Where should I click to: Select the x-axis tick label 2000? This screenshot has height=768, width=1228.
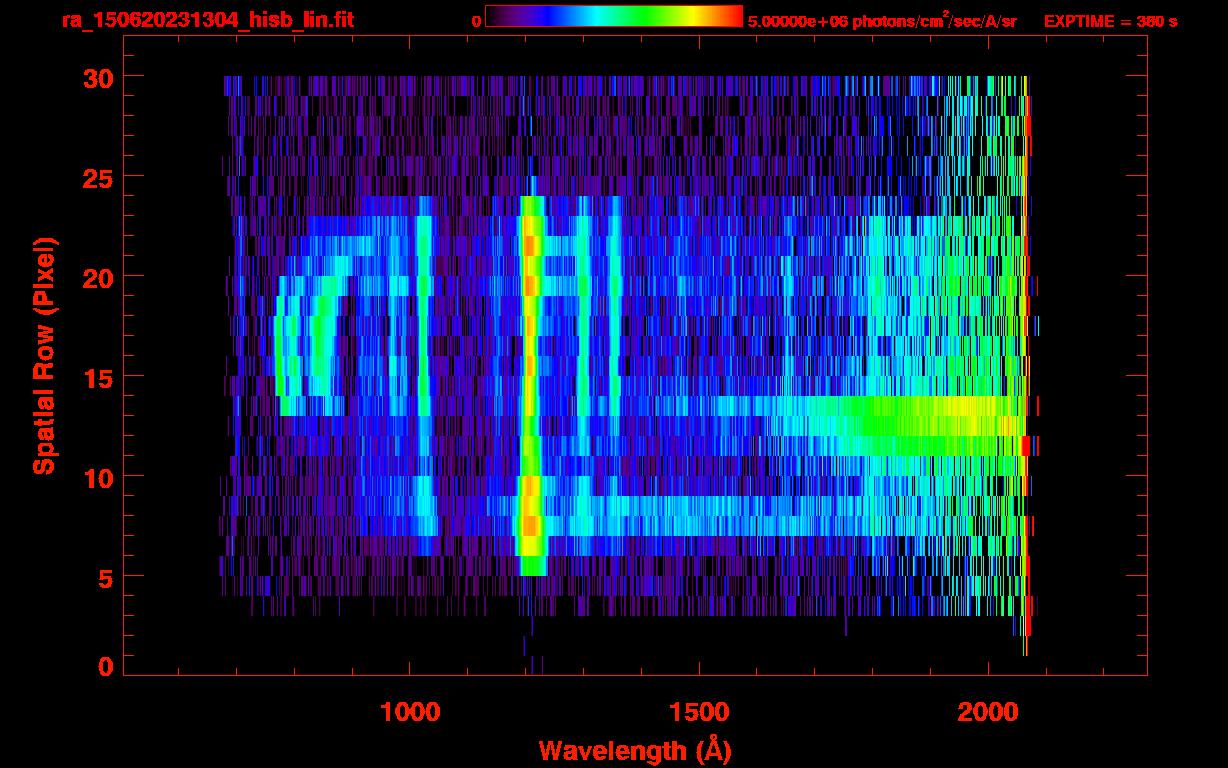click(988, 712)
